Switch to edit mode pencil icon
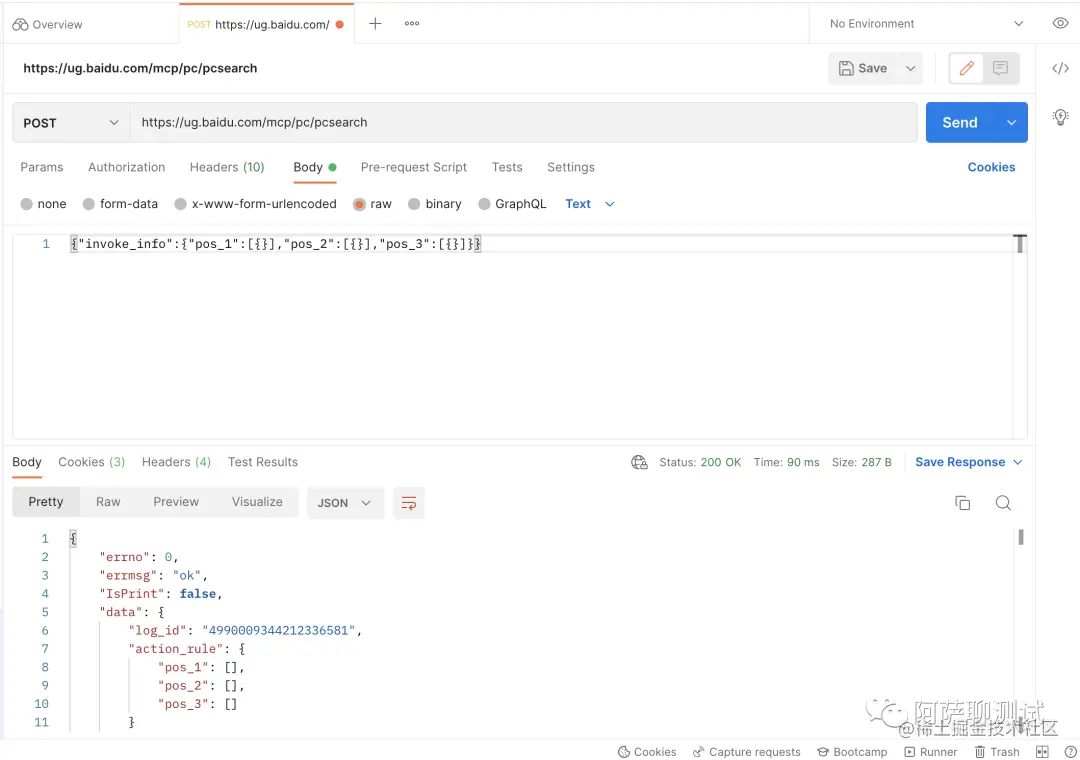The height and width of the screenshot is (760, 1080). pyautogui.click(x=966, y=68)
